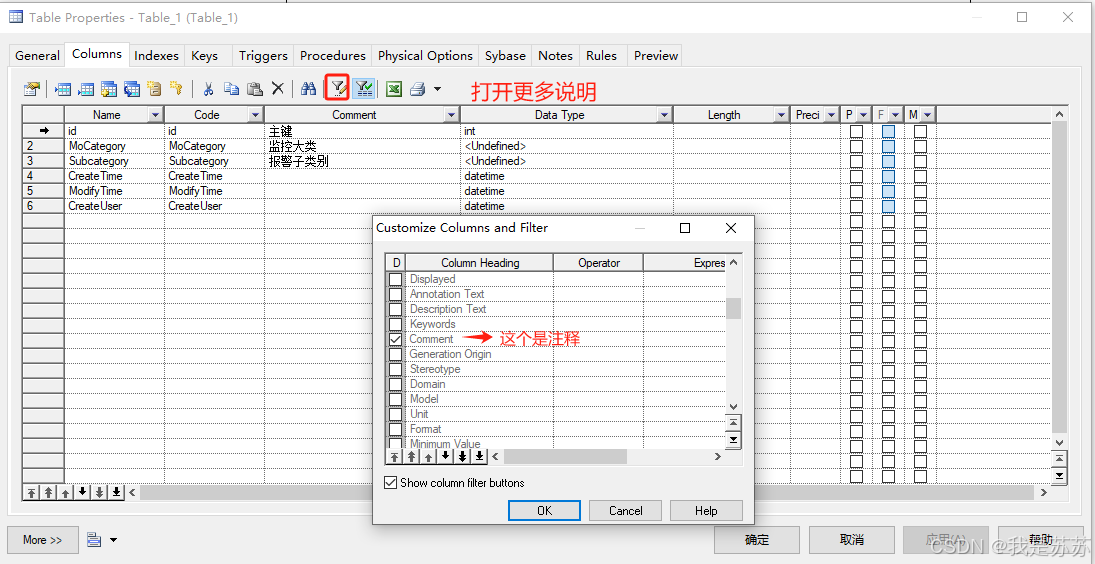This screenshot has height=564, width=1095.
Task: Jump to the dialog list's first page
Action: [x=733, y=424]
